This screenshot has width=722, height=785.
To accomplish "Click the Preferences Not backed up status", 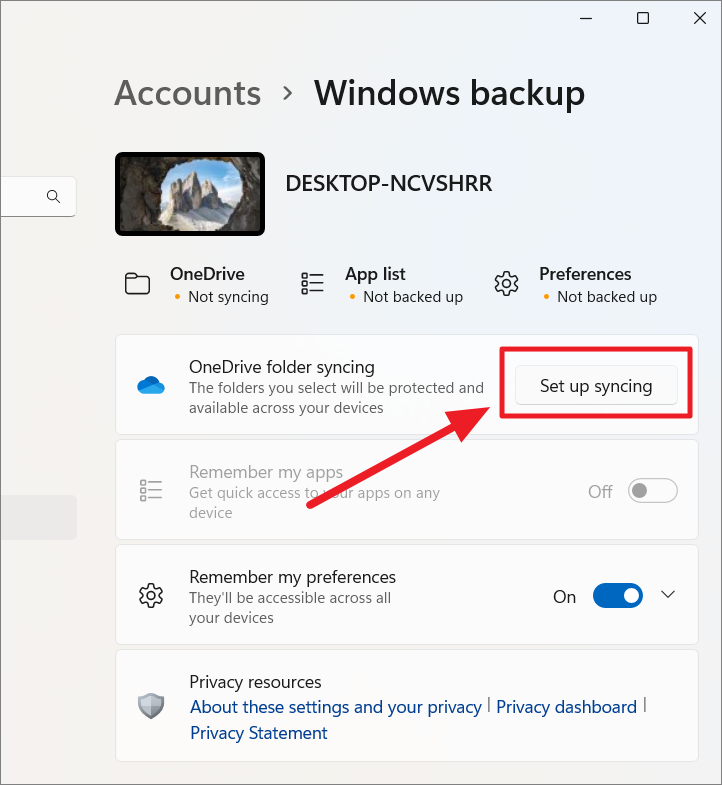I will [x=607, y=297].
